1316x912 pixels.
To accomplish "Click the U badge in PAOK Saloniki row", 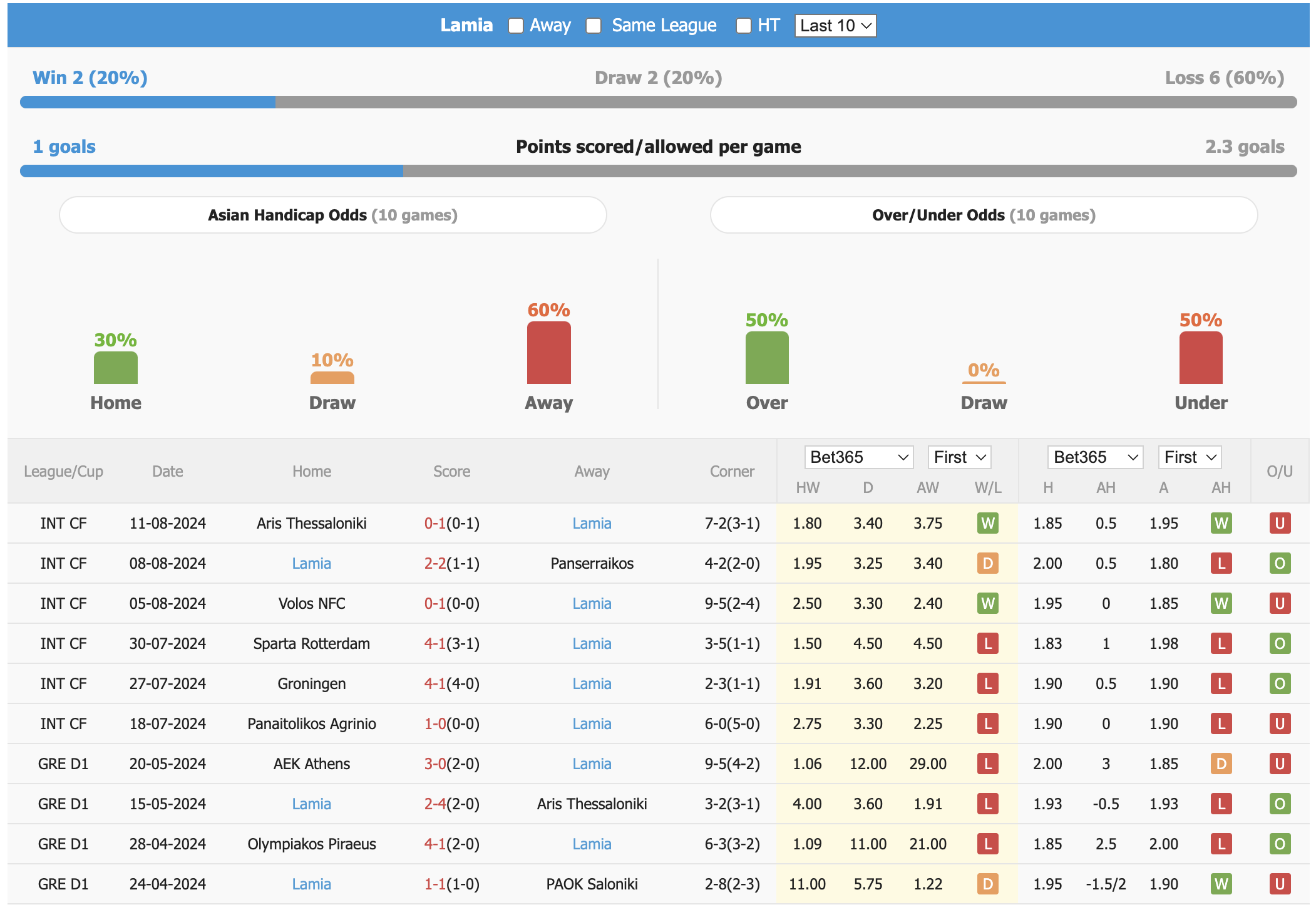I will (1280, 884).
